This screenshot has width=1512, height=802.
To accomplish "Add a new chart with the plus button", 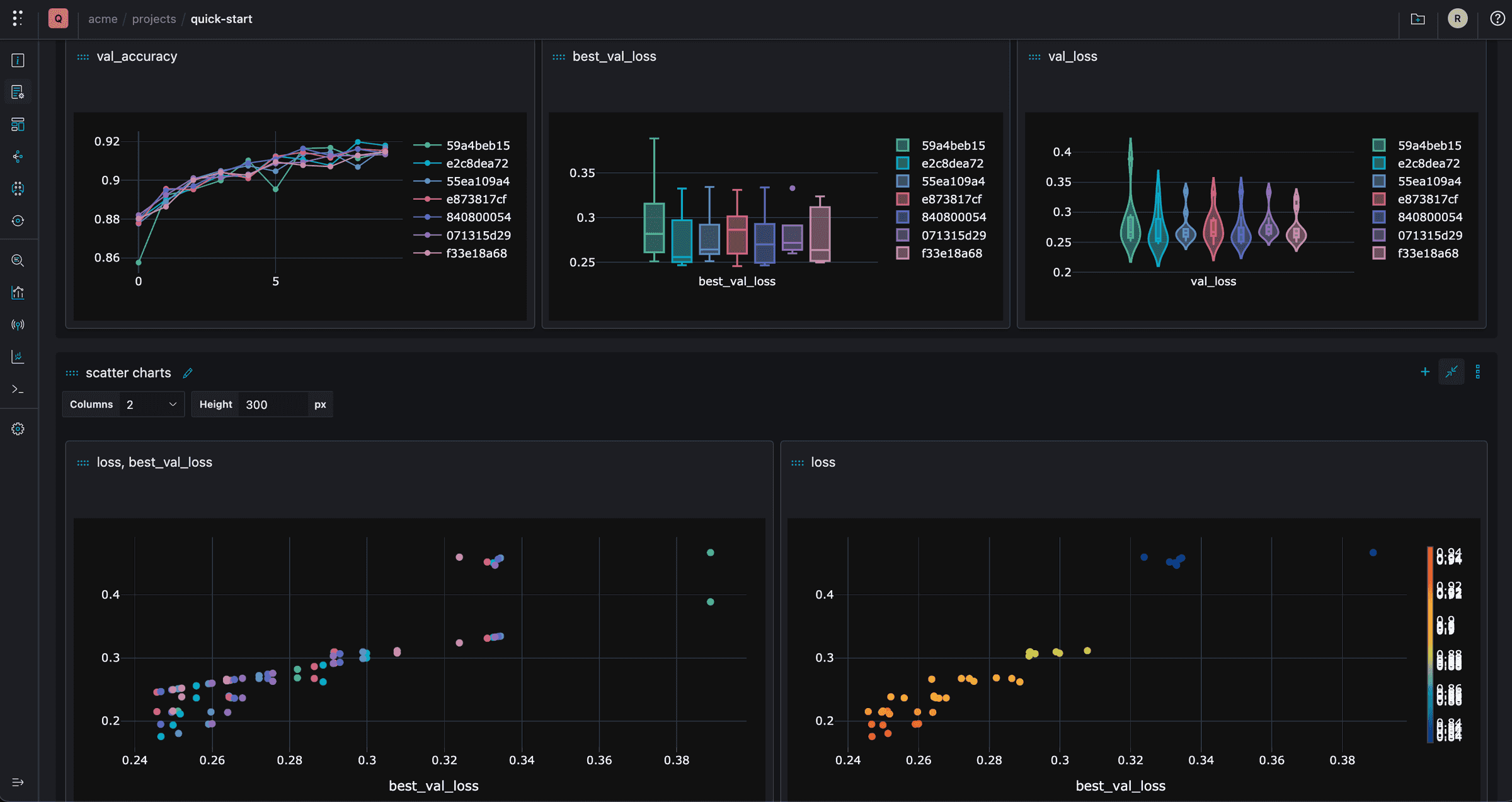I will 1426,372.
